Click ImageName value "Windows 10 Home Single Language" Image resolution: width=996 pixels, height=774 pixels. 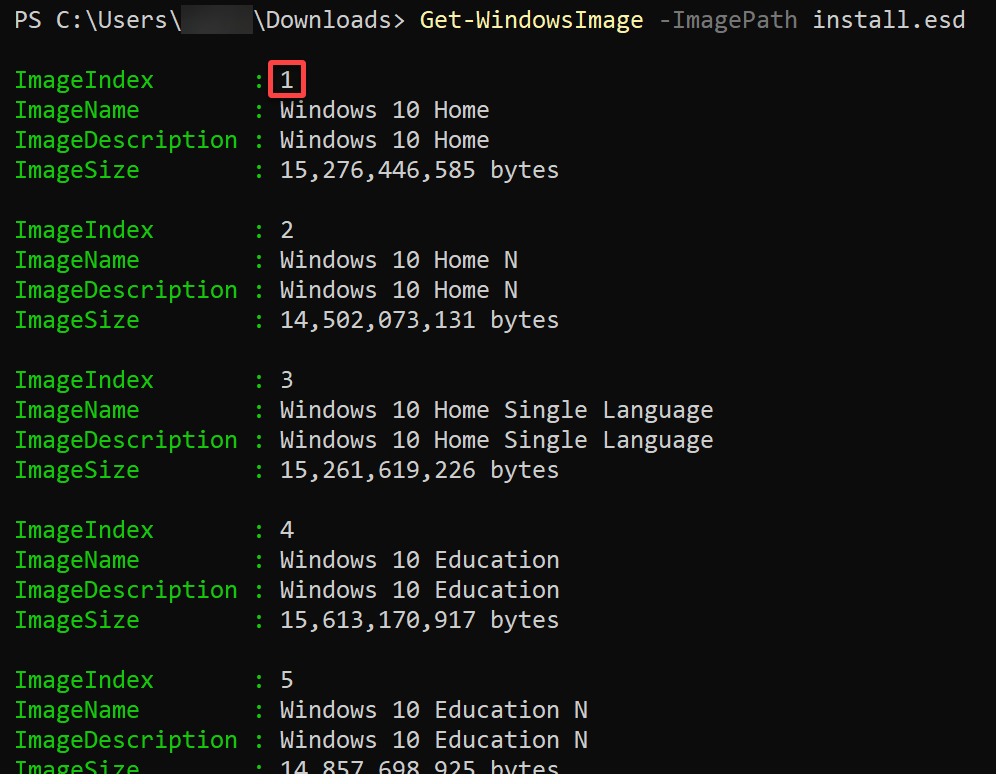[497, 410]
